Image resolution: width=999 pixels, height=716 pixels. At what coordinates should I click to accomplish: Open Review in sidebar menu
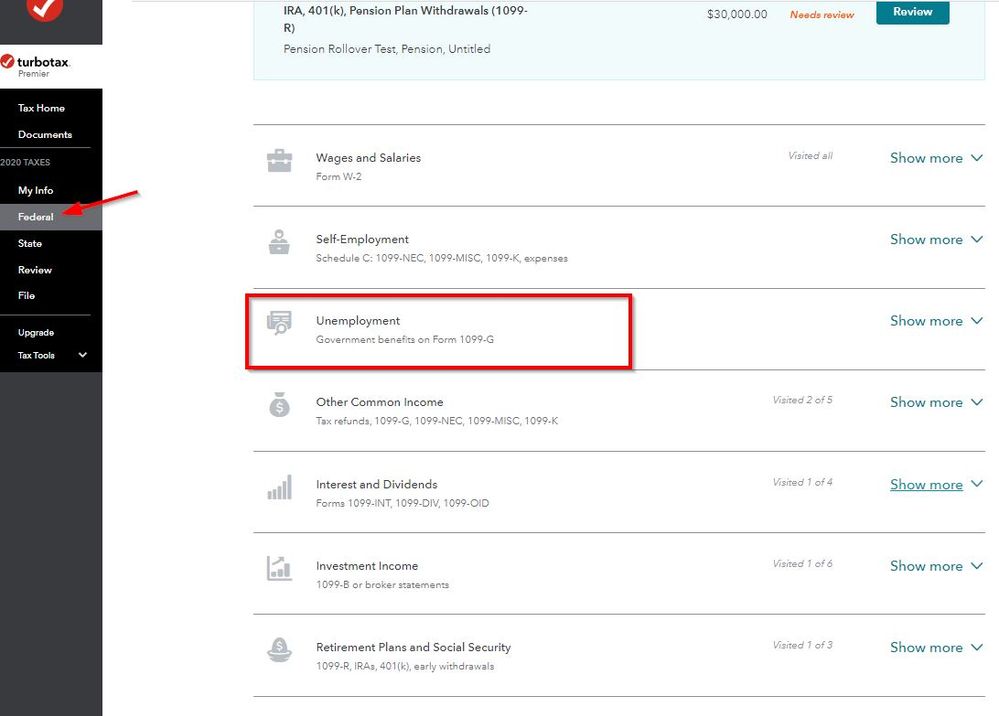pyautogui.click(x=35, y=270)
